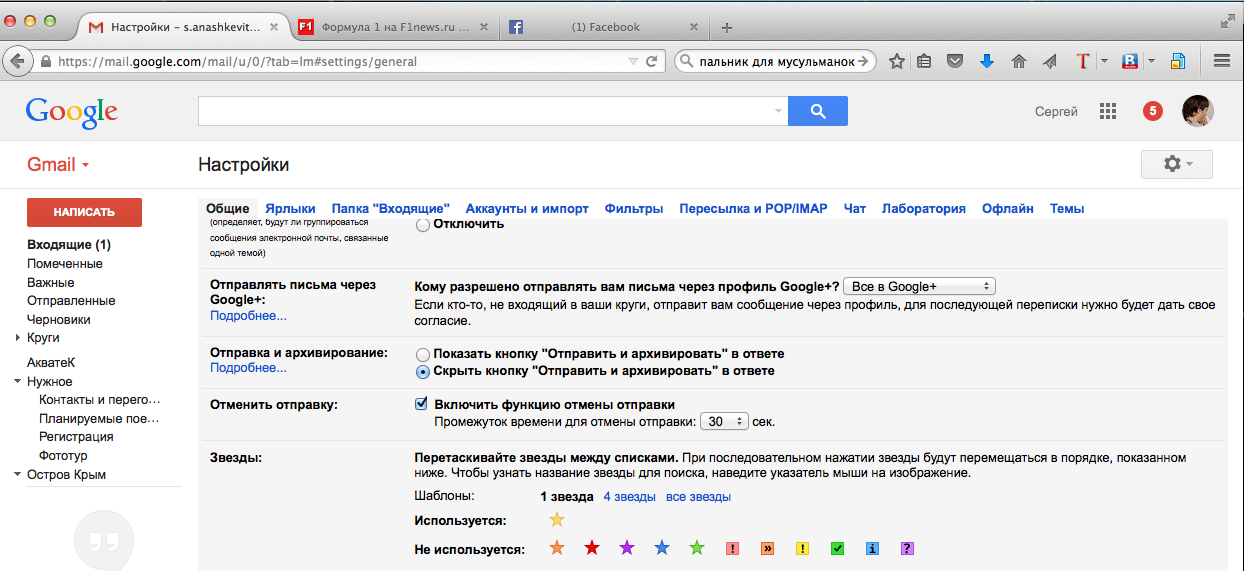Click the Google apps grid icon

[1107, 111]
